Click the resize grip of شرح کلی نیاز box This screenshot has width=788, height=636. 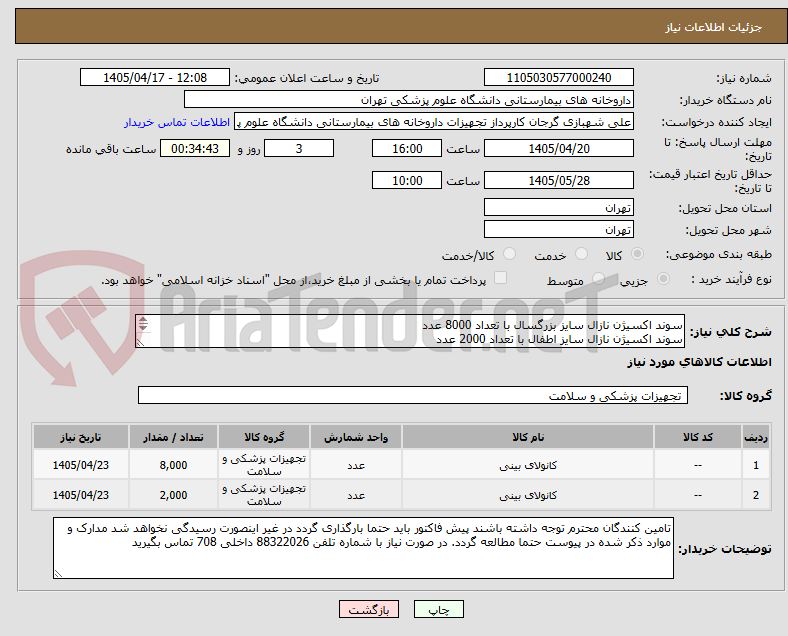click(140, 342)
